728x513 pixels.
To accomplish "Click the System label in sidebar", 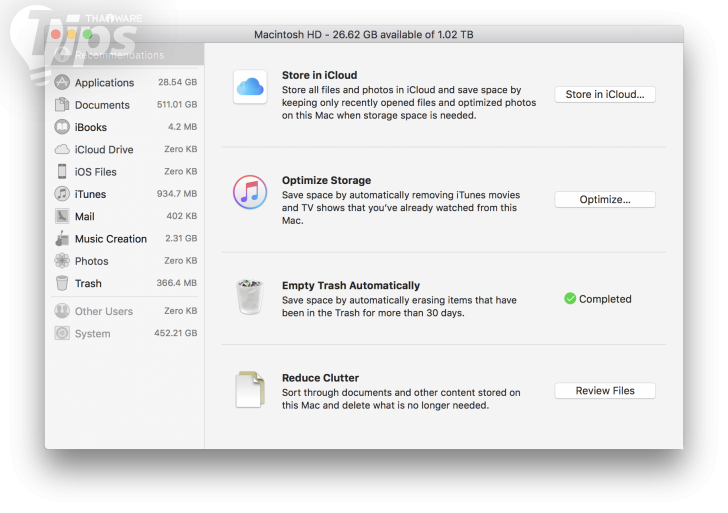I will [x=93, y=333].
